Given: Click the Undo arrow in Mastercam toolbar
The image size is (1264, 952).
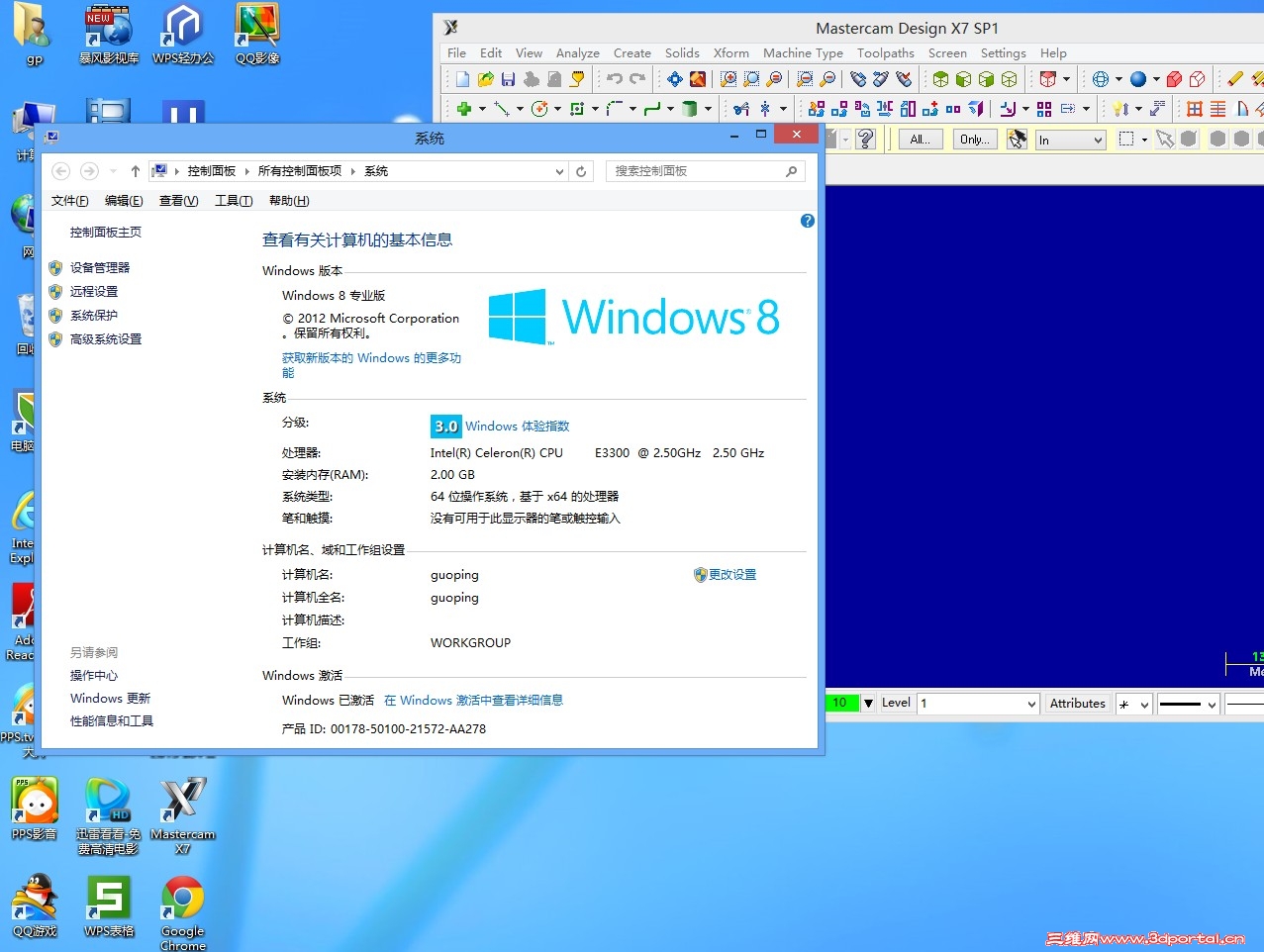Looking at the screenshot, I should 615,79.
